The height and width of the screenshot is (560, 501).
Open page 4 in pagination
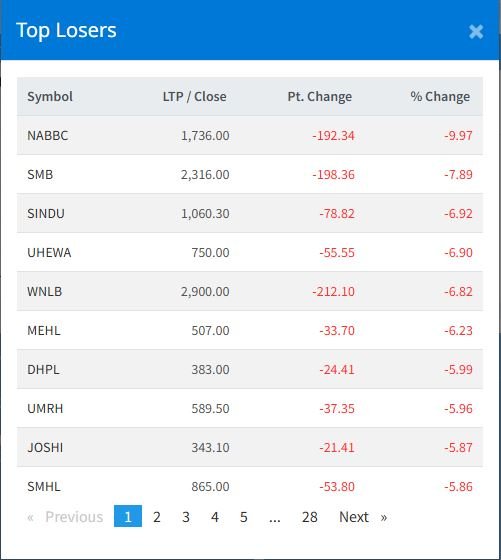215,516
